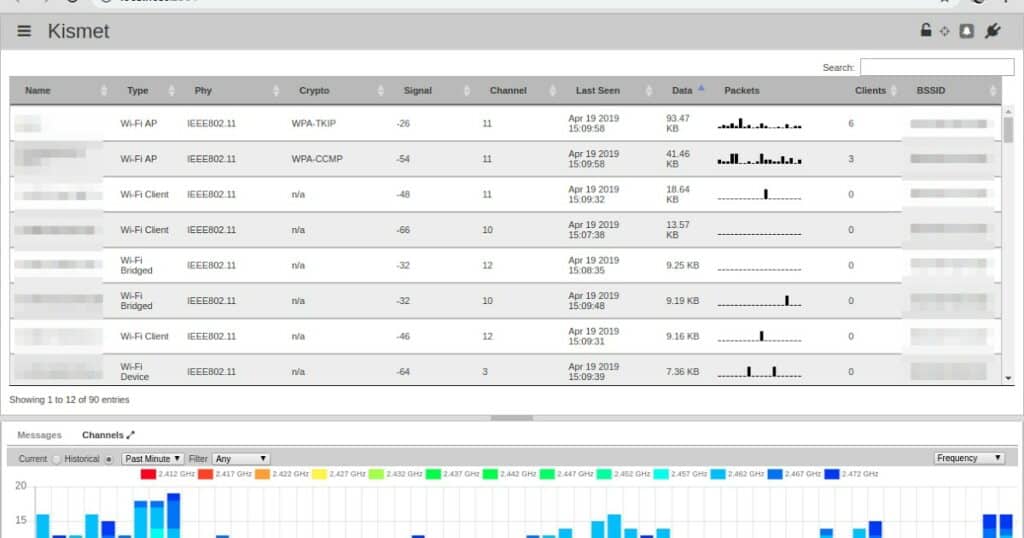Click the Signal column header

418,91
